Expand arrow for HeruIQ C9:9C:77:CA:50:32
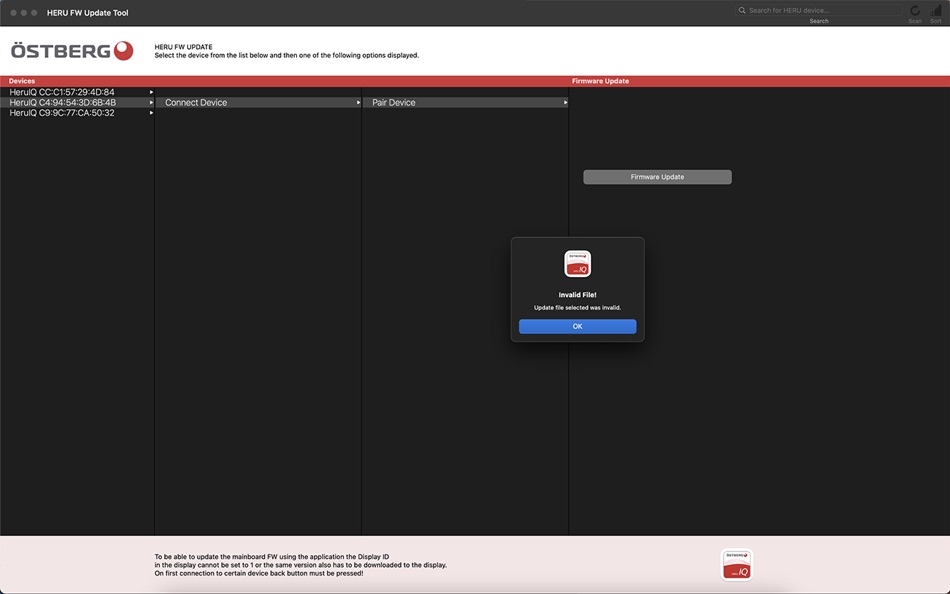This screenshot has height=594, width=950. (x=151, y=113)
